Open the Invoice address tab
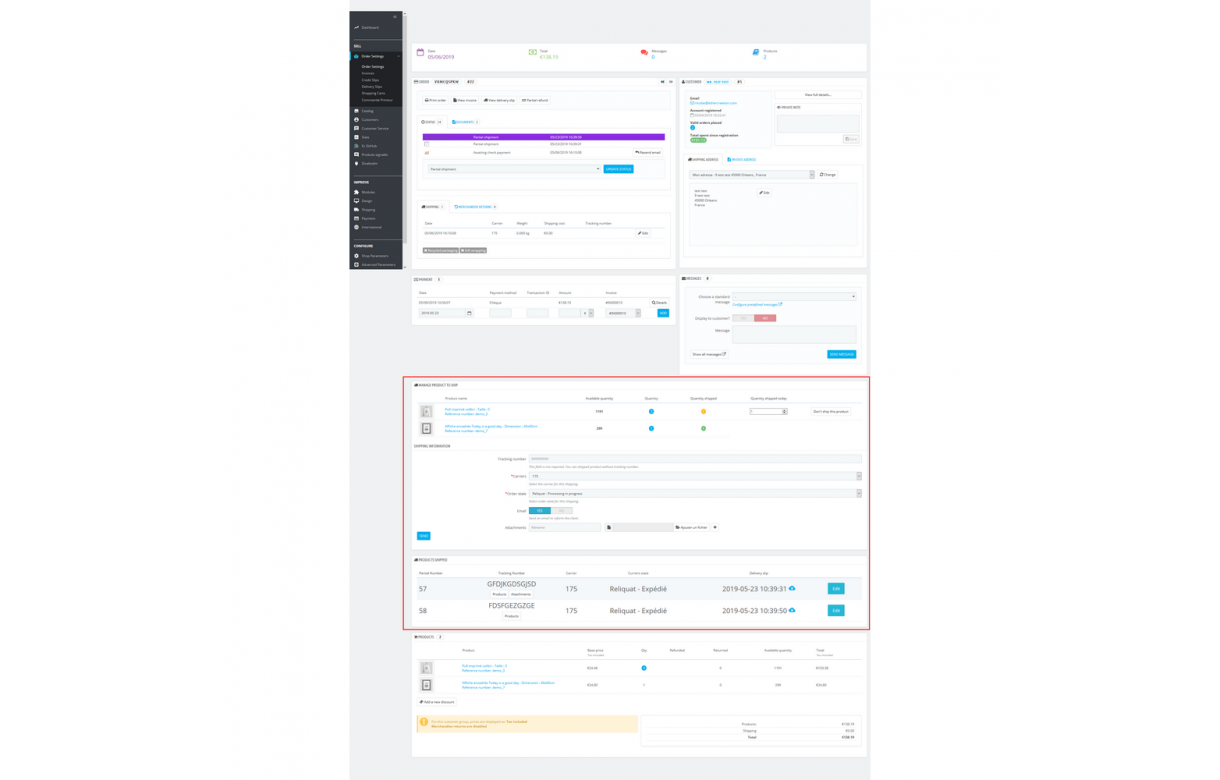This screenshot has height=780, width=1220. 743,160
